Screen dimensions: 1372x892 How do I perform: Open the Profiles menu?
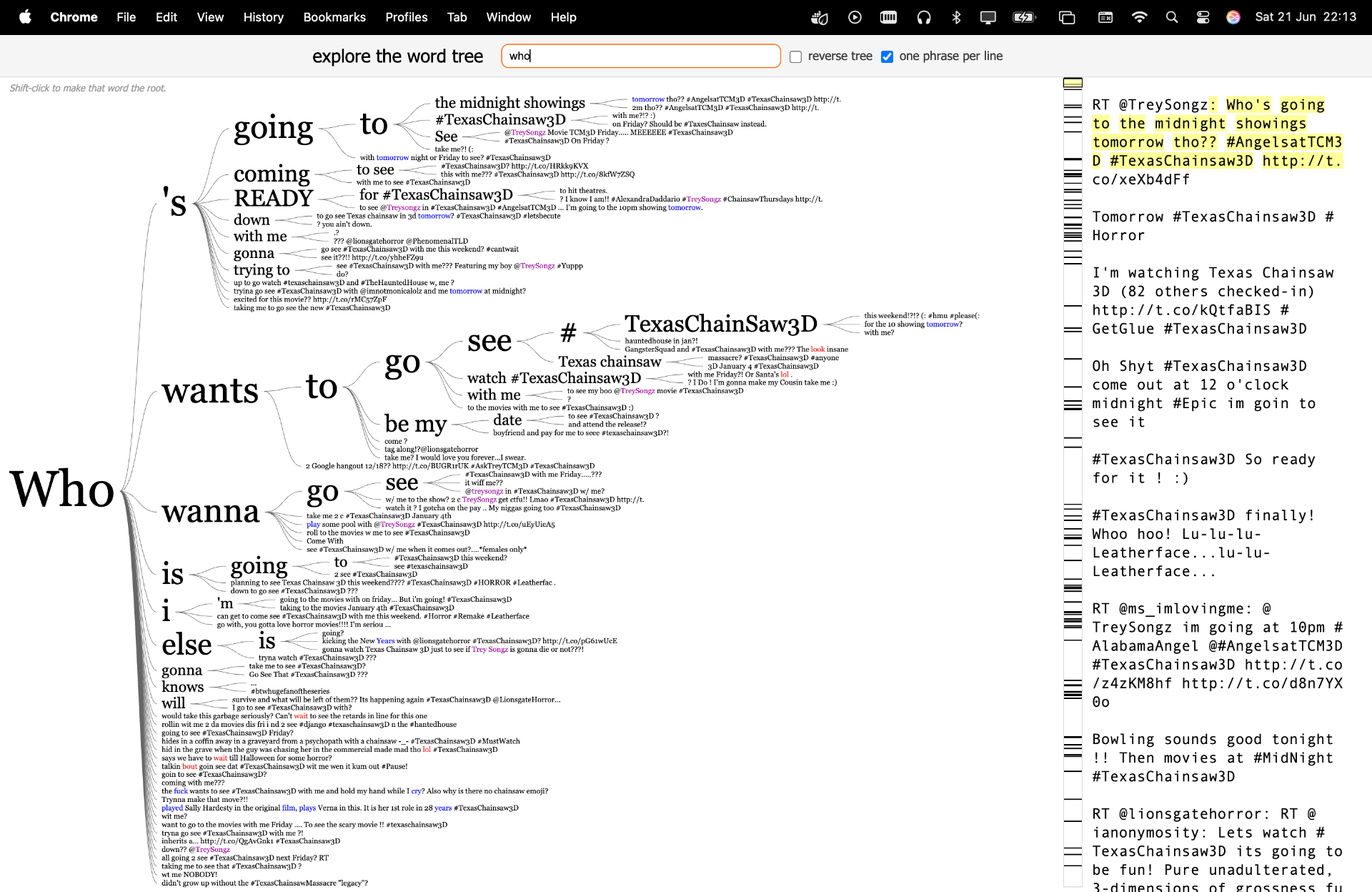tap(406, 17)
